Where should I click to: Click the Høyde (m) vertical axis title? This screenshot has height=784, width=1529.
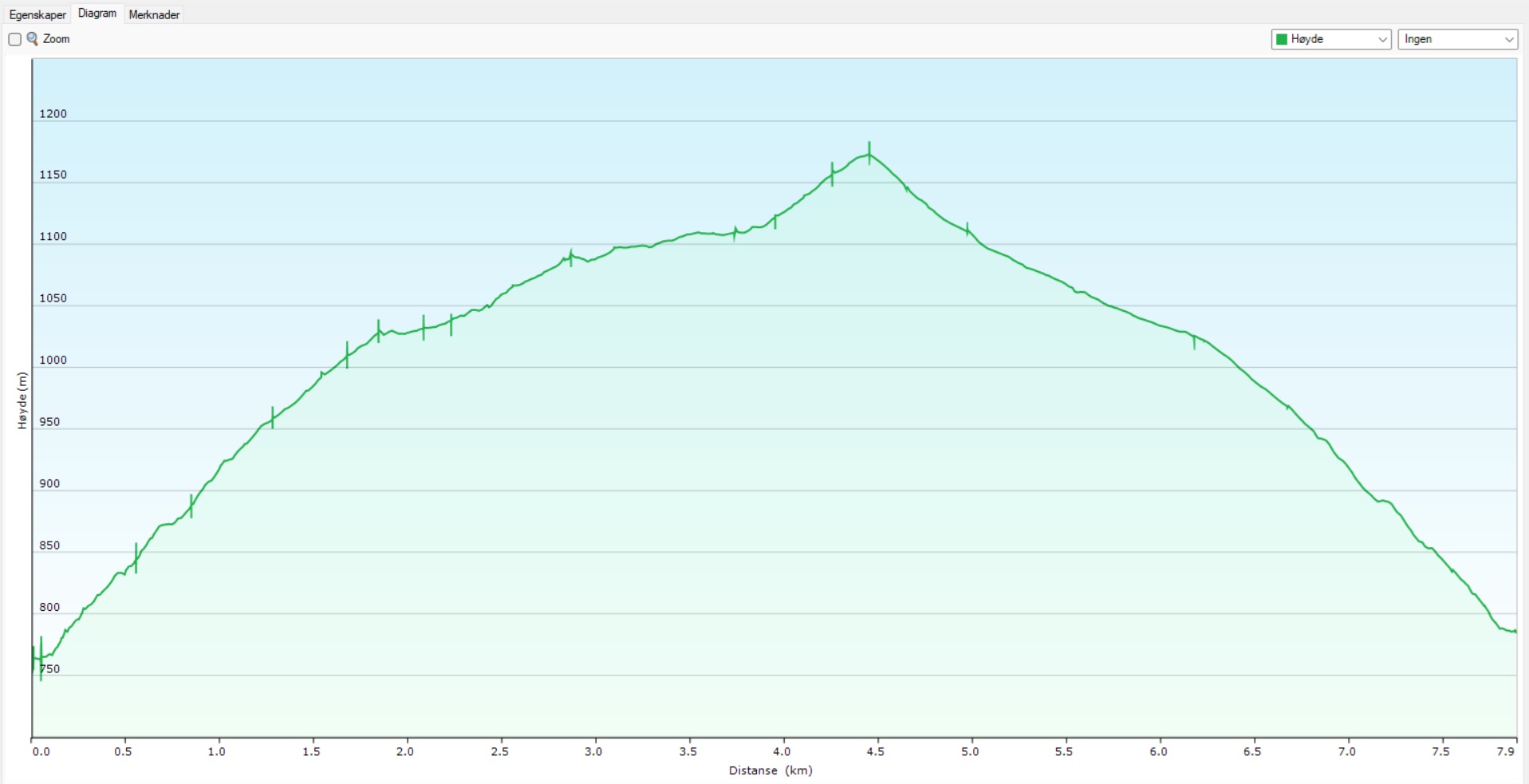click(x=22, y=400)
